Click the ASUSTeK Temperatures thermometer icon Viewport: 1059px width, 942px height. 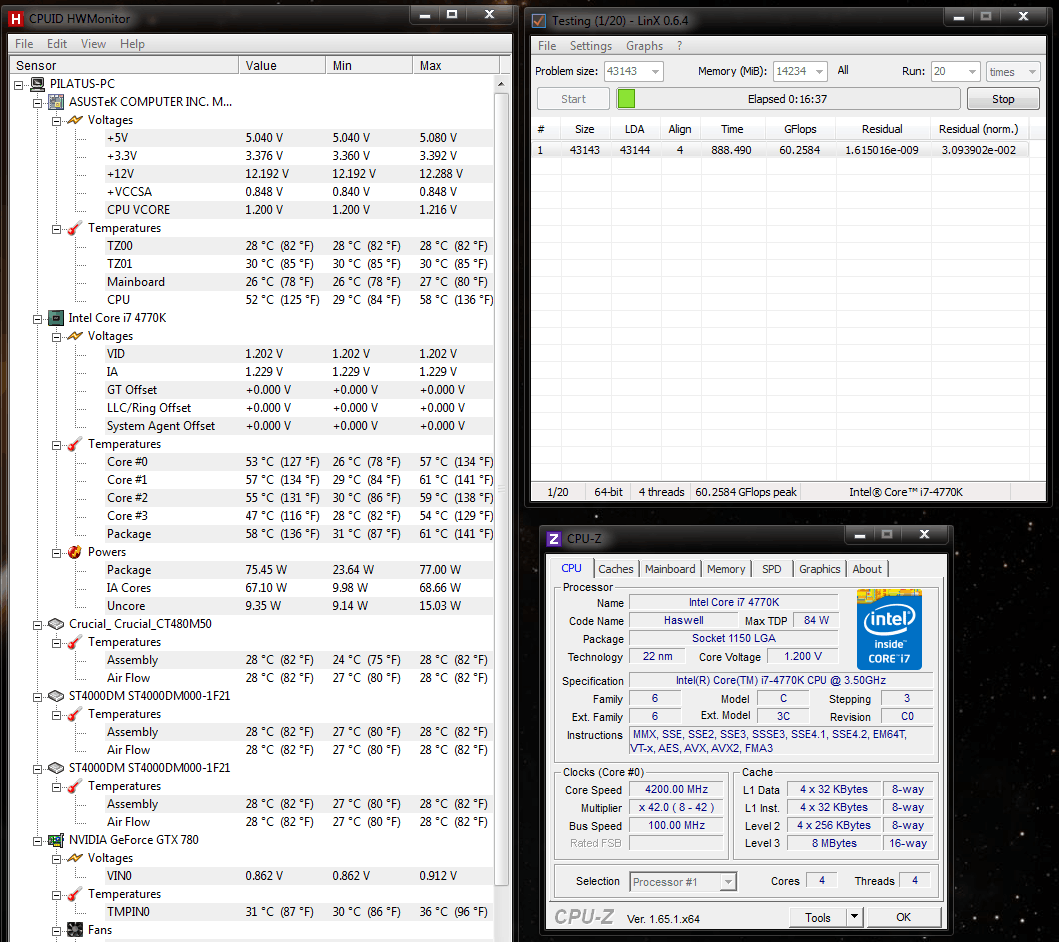(x=75, y=228)
